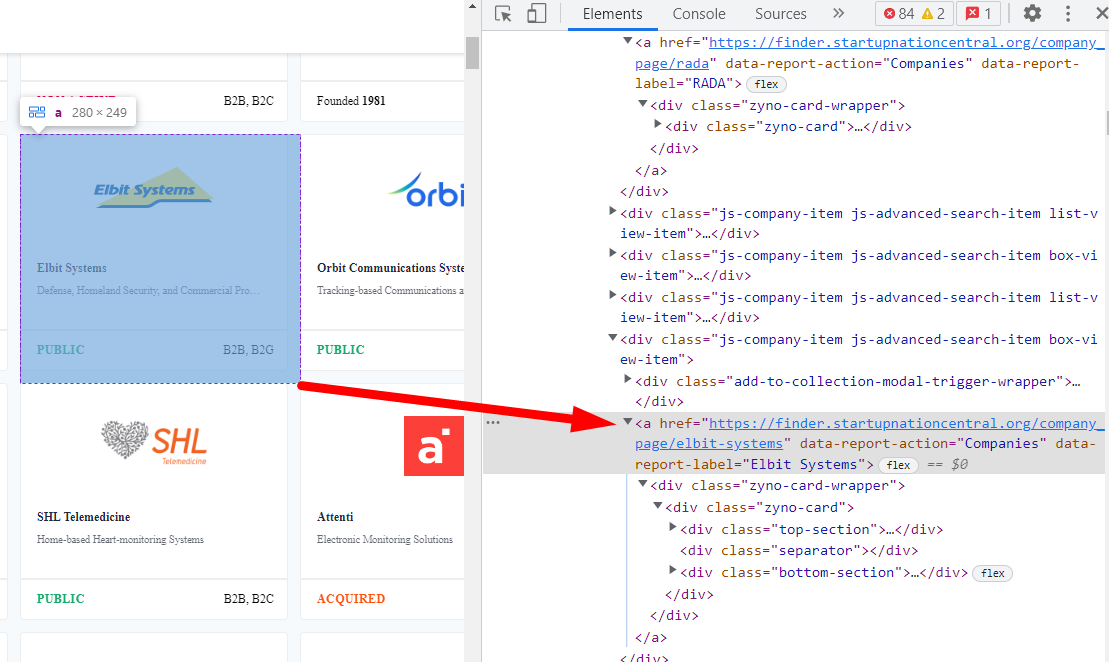Click the B2B, B2G label on Elbit card

coord(248,350)
